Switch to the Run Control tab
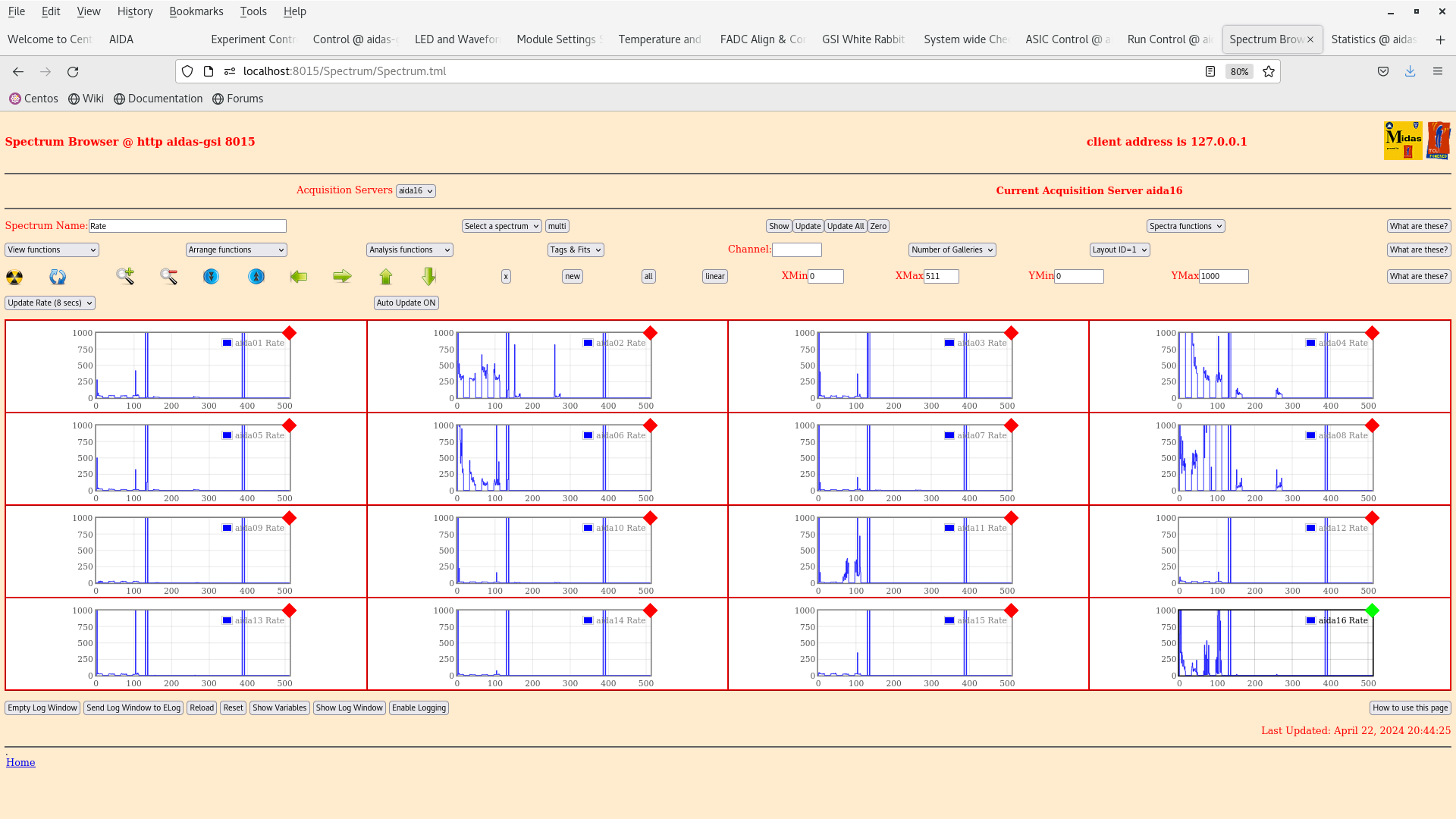Image resolution: width=1456 pixels, height=819 pixels. coord(1169,39)
